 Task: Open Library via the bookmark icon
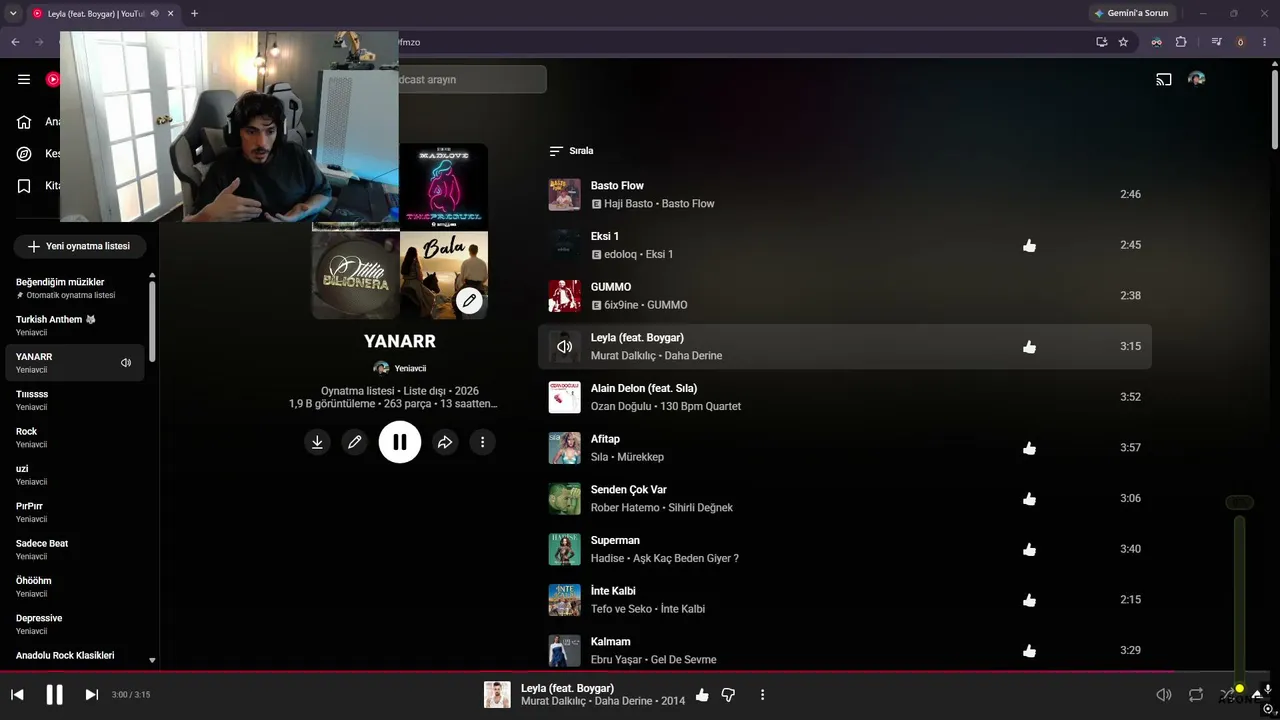point(24,186)
